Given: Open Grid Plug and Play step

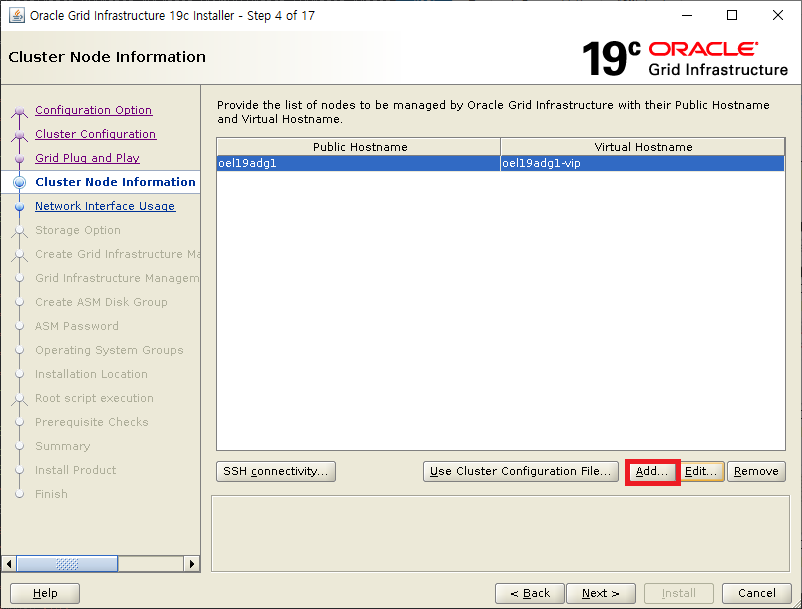Looking at the screenshot, I should 87,158.
